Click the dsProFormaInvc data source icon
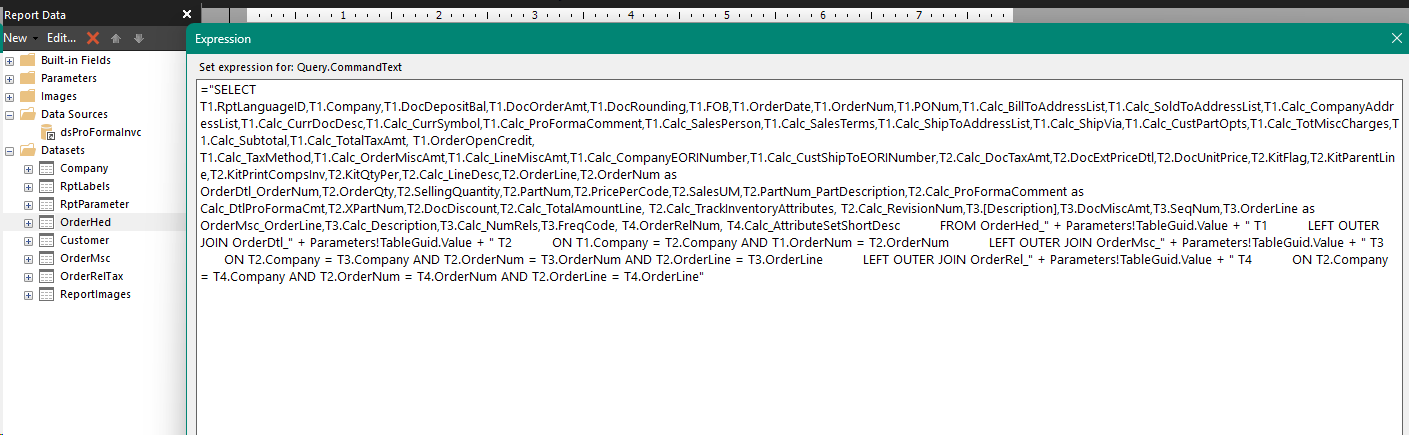 (46, 132)
